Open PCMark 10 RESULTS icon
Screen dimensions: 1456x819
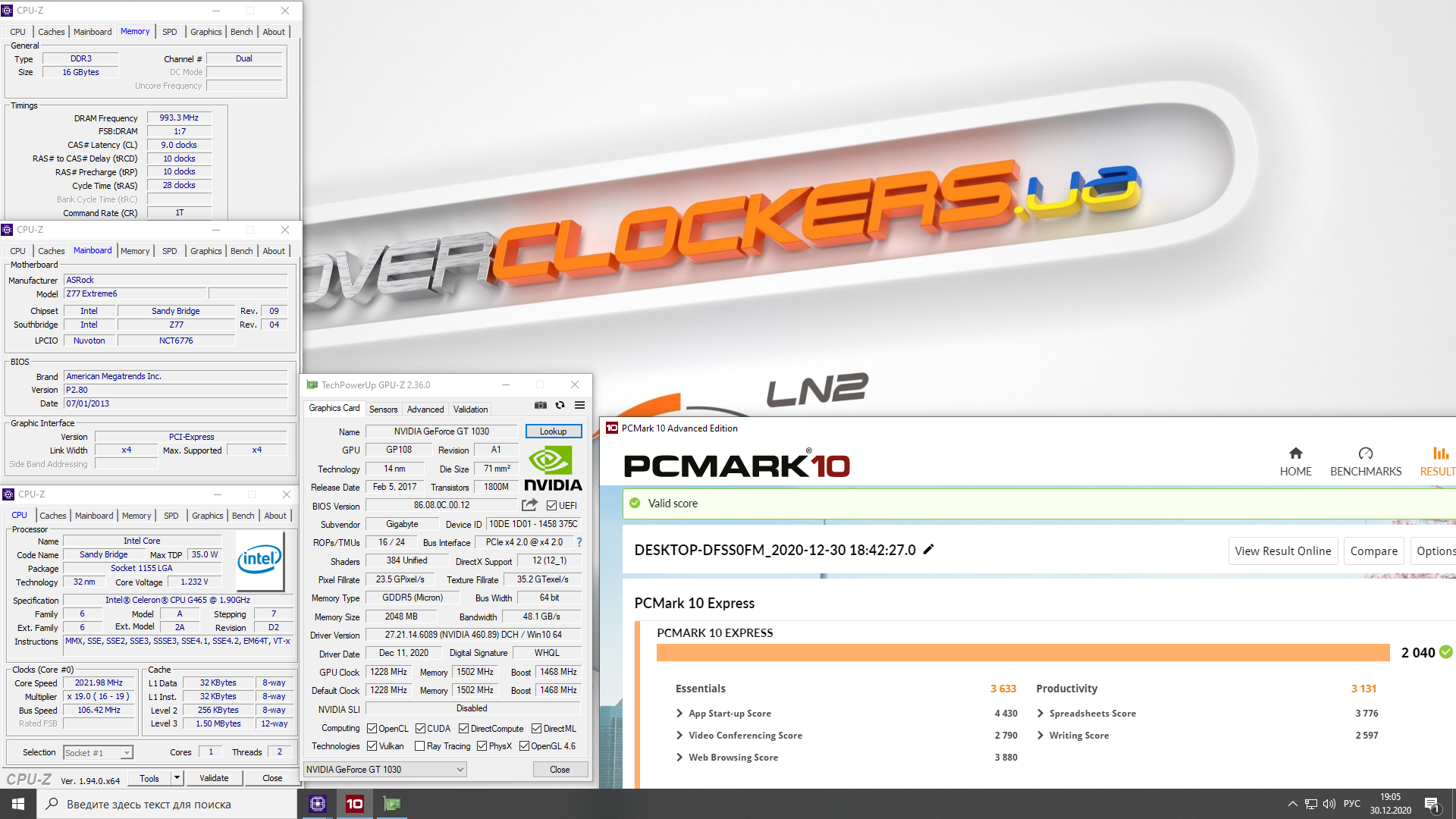pyautogui.click(x=1440, y=453)
